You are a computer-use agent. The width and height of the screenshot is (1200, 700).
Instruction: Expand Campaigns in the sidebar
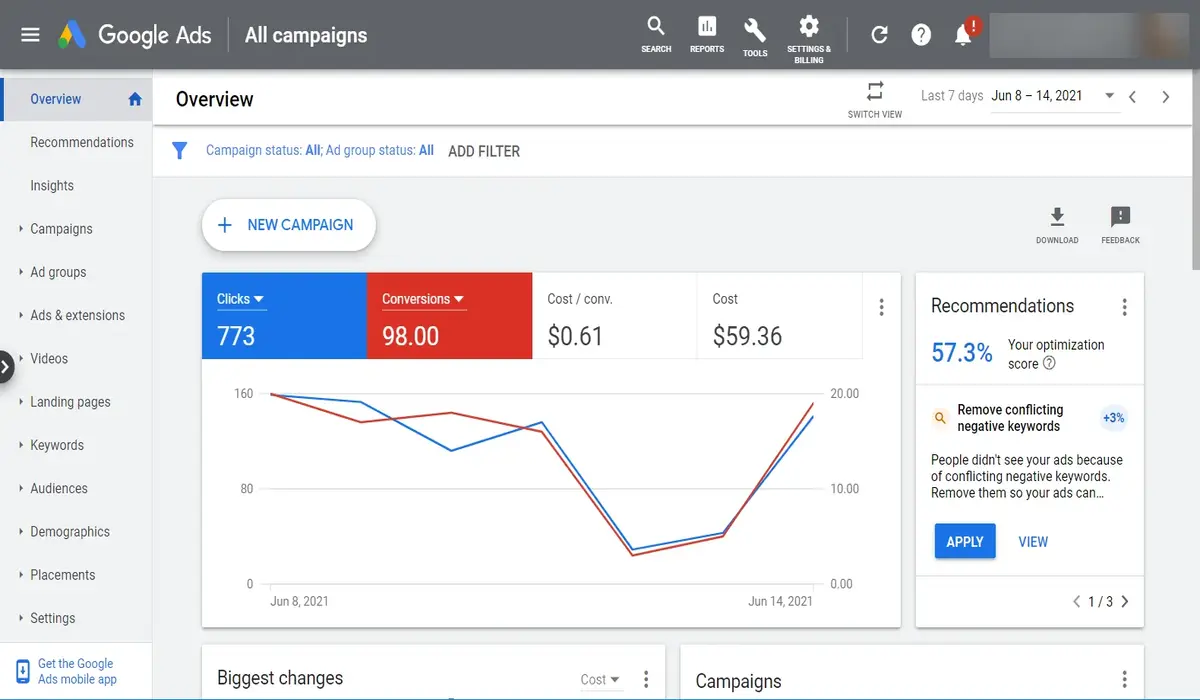(x=61, y=229)
